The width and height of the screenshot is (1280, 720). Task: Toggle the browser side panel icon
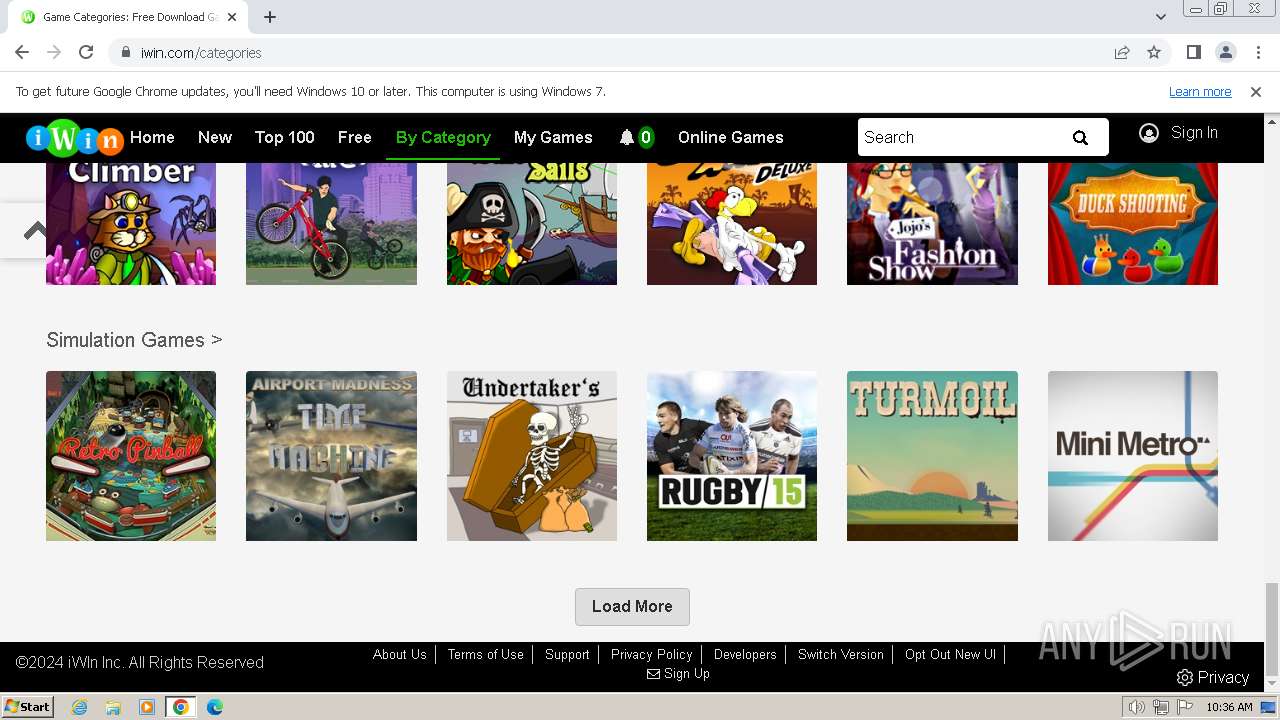(x=1194, y=53)
